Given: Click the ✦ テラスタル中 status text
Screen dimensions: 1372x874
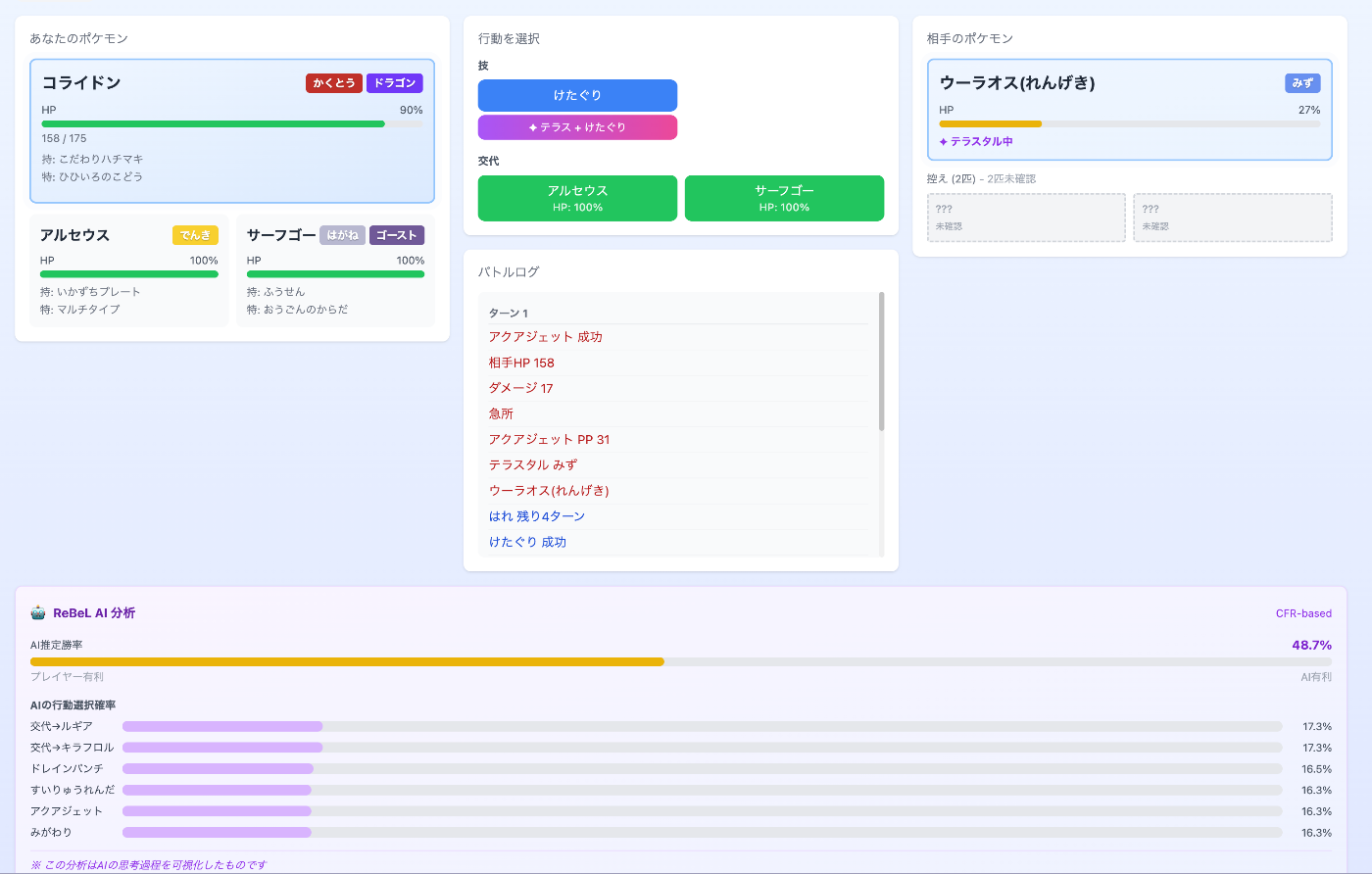Looking at the screenshot, I should pos(976,142).
